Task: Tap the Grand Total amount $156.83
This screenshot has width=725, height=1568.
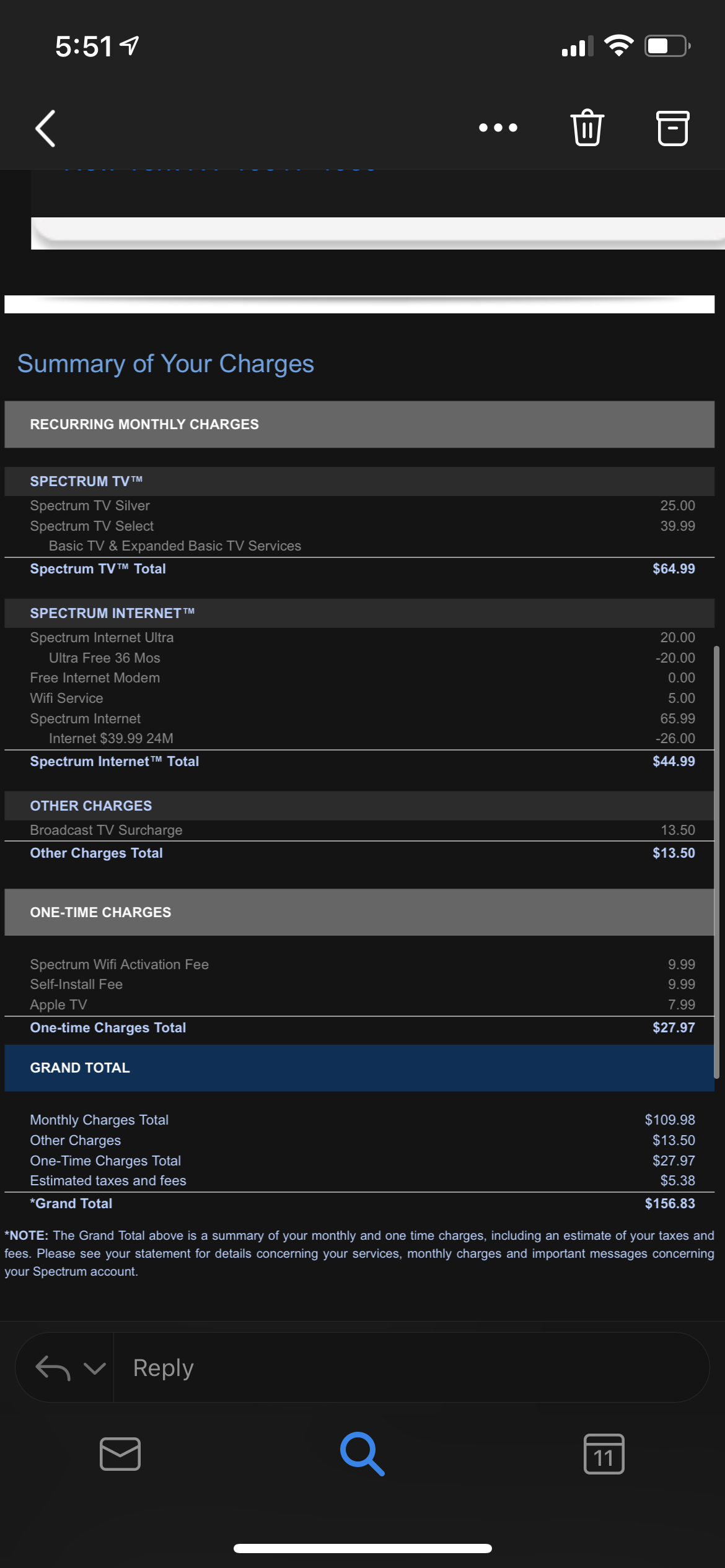Action: coord(669,1203)
